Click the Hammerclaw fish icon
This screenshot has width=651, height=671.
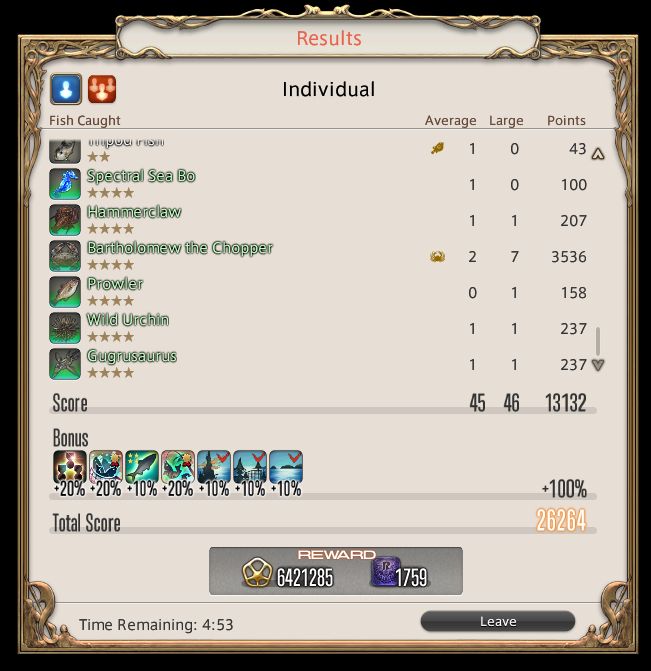click(65, 220)
